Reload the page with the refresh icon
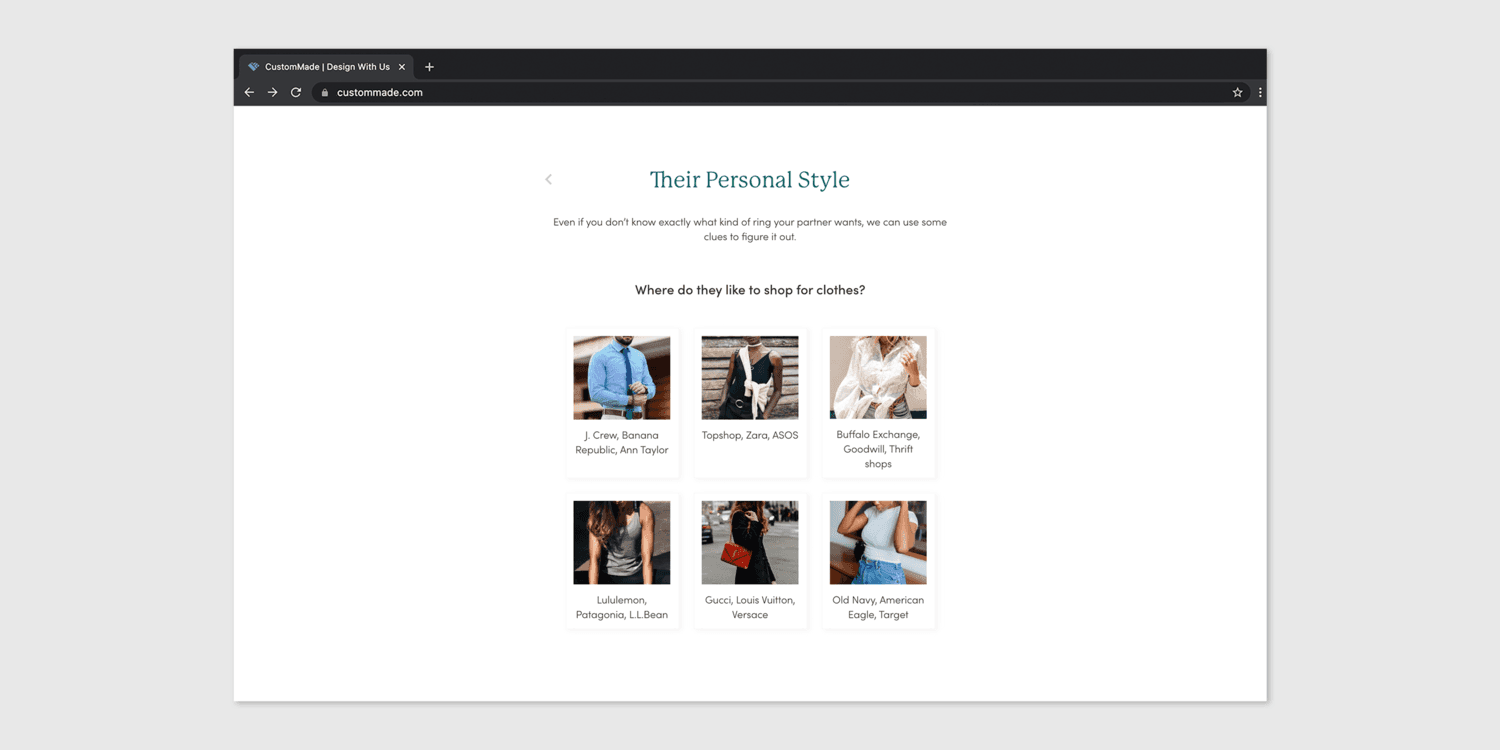 [296, 92]
